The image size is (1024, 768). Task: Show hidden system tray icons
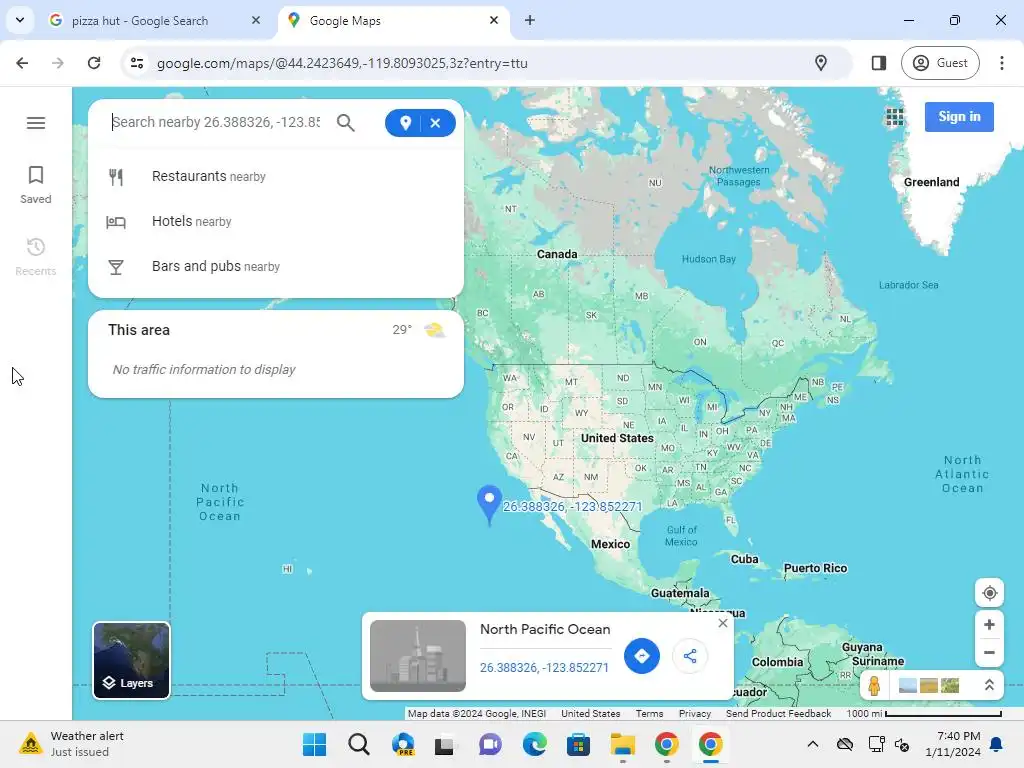pos(812,744)
